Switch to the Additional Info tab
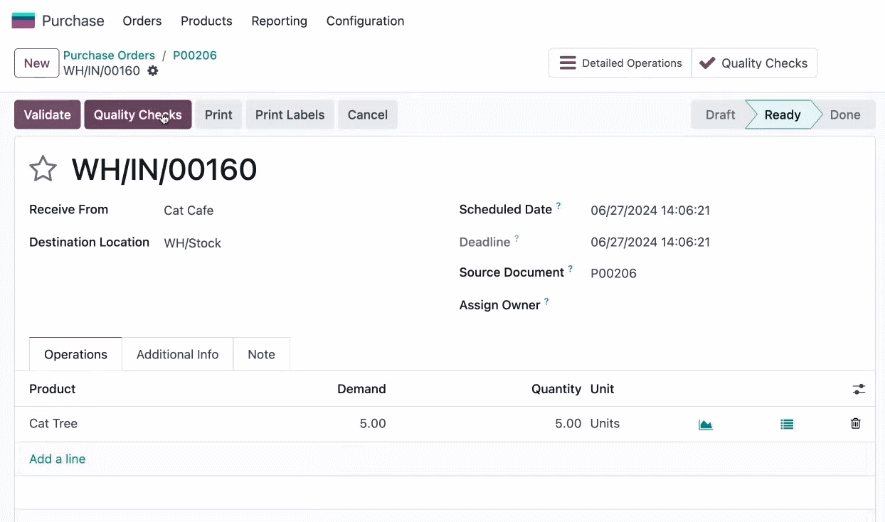The height and width of the screenshot is (522, 885). [x=177, y=354]
